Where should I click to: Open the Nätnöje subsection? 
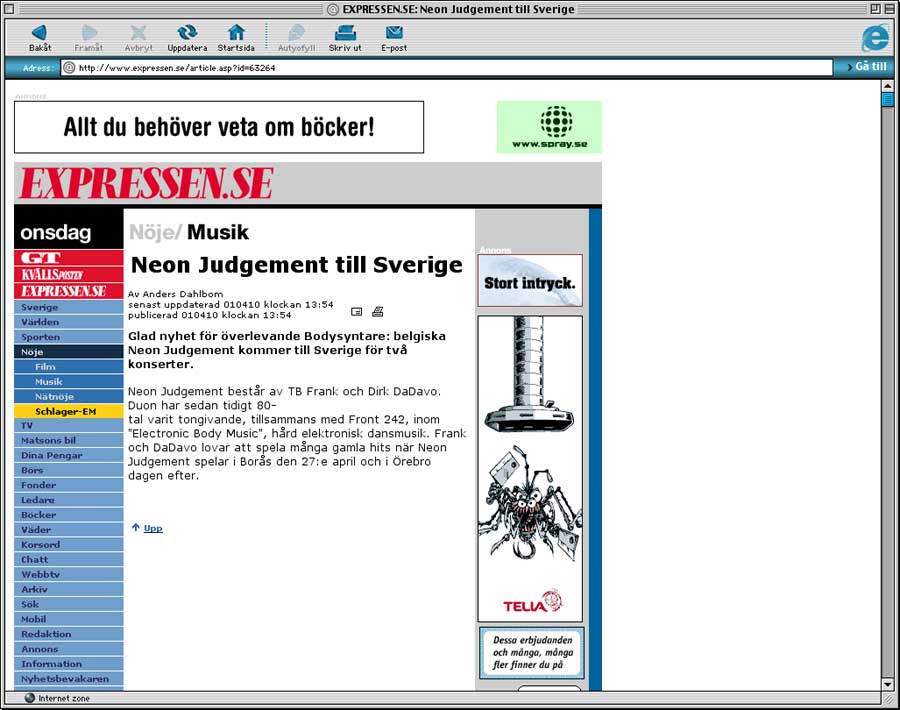coord(68,397)
